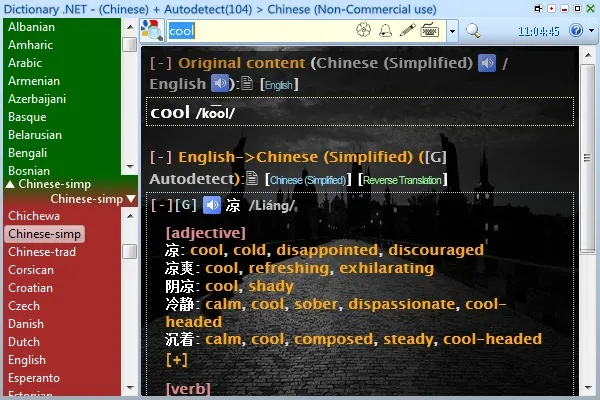Click the source language list scrollbar thumb
Viewport: 600px width, 400px height.
point(130,45)
